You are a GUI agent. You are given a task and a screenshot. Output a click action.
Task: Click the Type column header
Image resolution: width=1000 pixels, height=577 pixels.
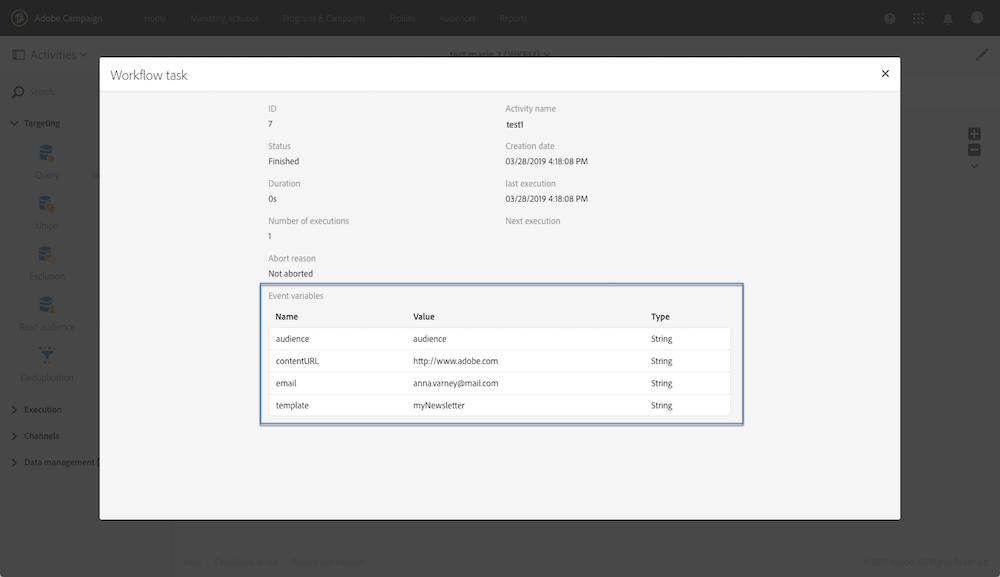coord(660,317)
